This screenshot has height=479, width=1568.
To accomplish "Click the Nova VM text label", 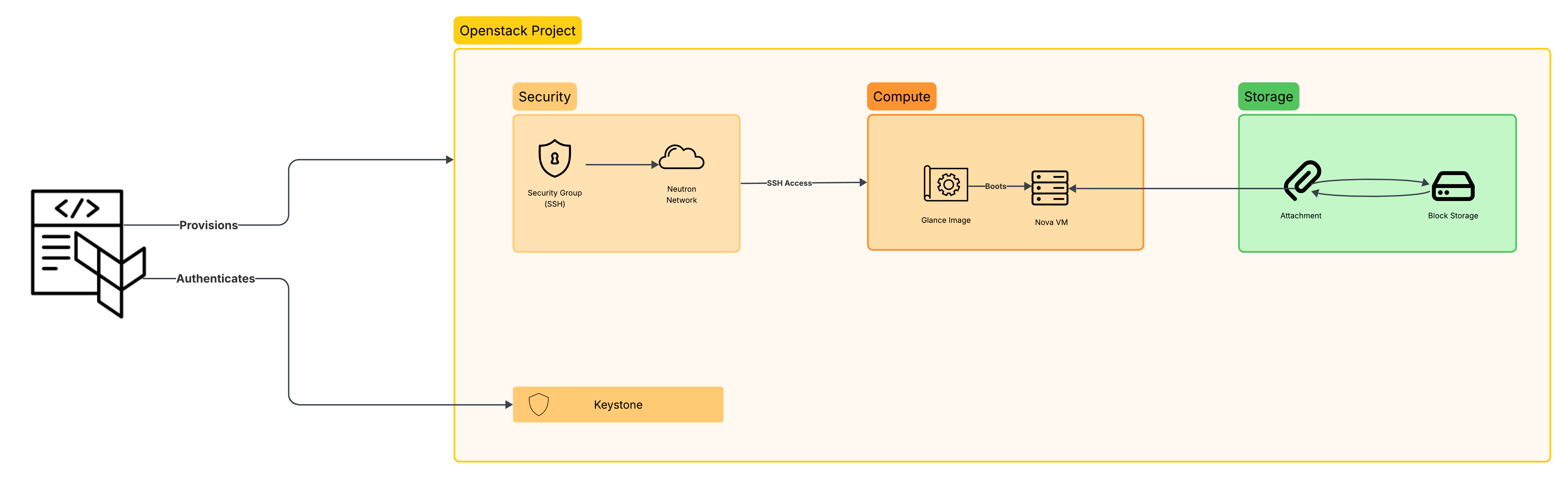I will click(x=1051, y=223).
